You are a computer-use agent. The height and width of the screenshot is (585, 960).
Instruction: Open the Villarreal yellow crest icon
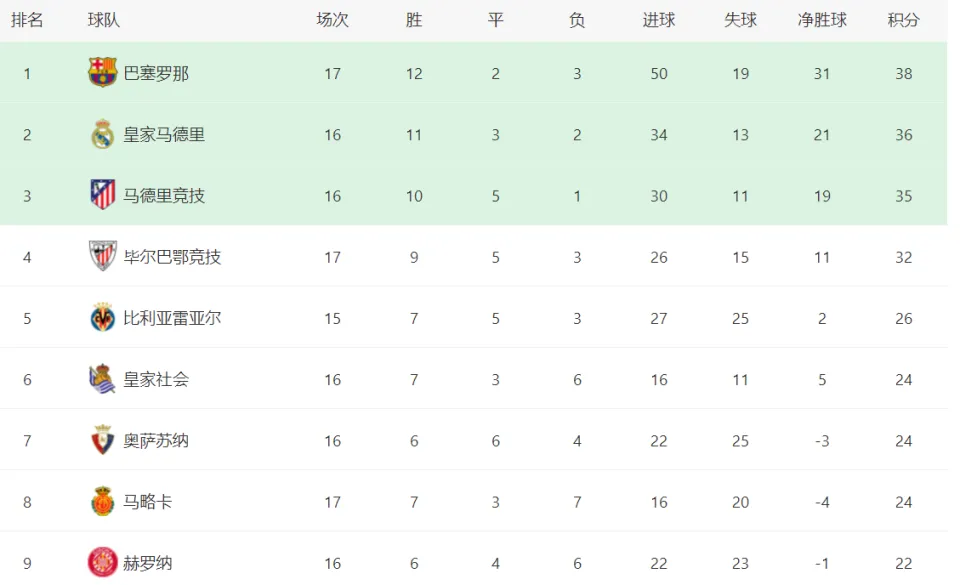tap(102, 317)
